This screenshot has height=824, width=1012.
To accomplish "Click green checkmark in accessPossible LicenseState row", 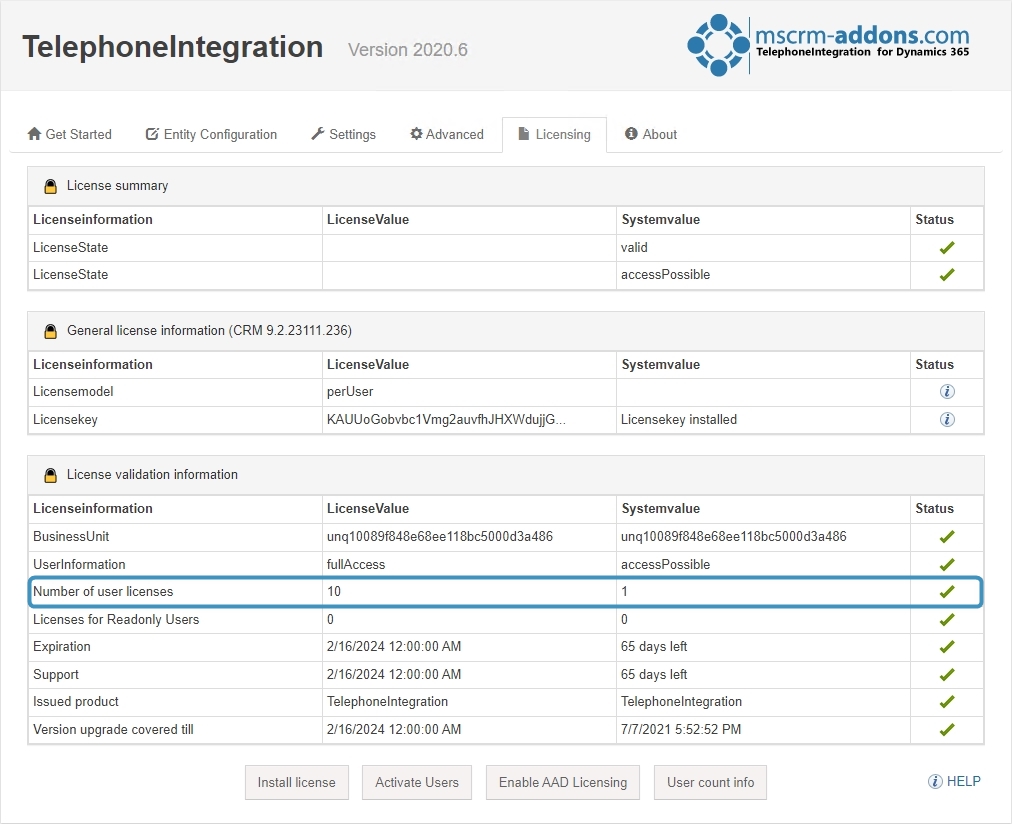I will tap(947, 275).
